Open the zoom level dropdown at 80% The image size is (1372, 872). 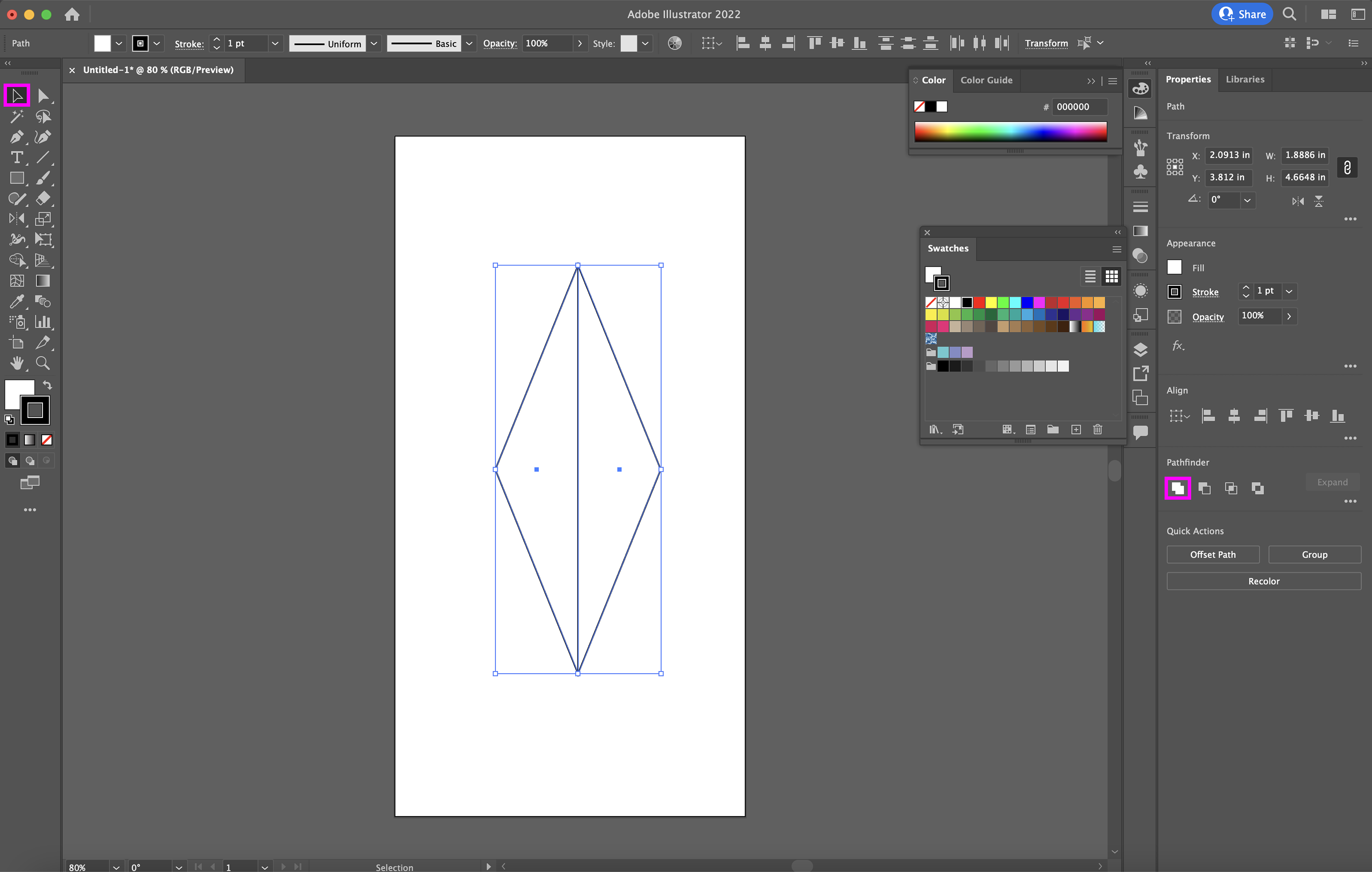pos(116,866)
